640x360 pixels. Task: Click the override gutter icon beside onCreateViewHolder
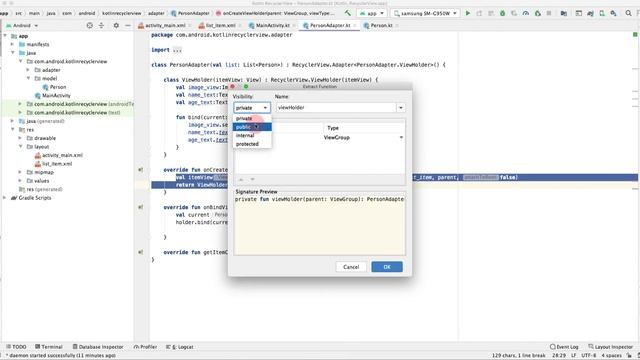[140, 170]
